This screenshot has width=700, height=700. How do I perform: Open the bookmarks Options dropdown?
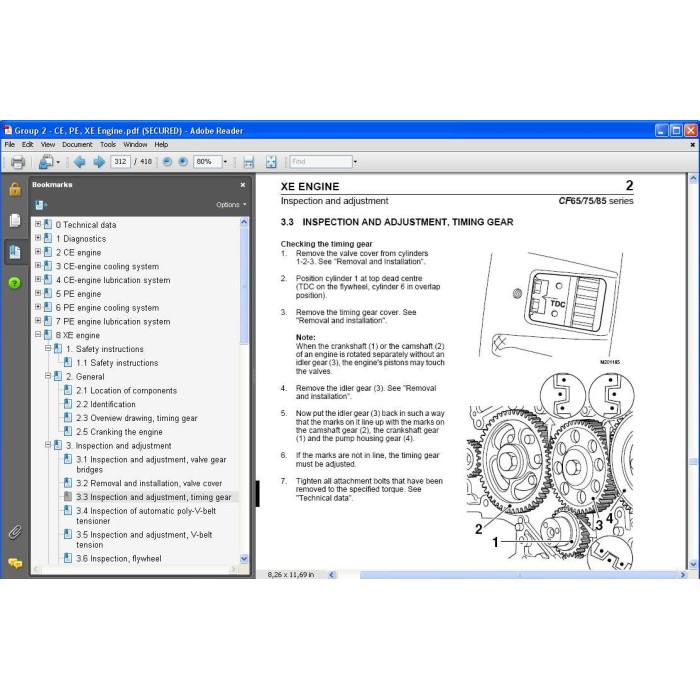[x=231, y=204]
